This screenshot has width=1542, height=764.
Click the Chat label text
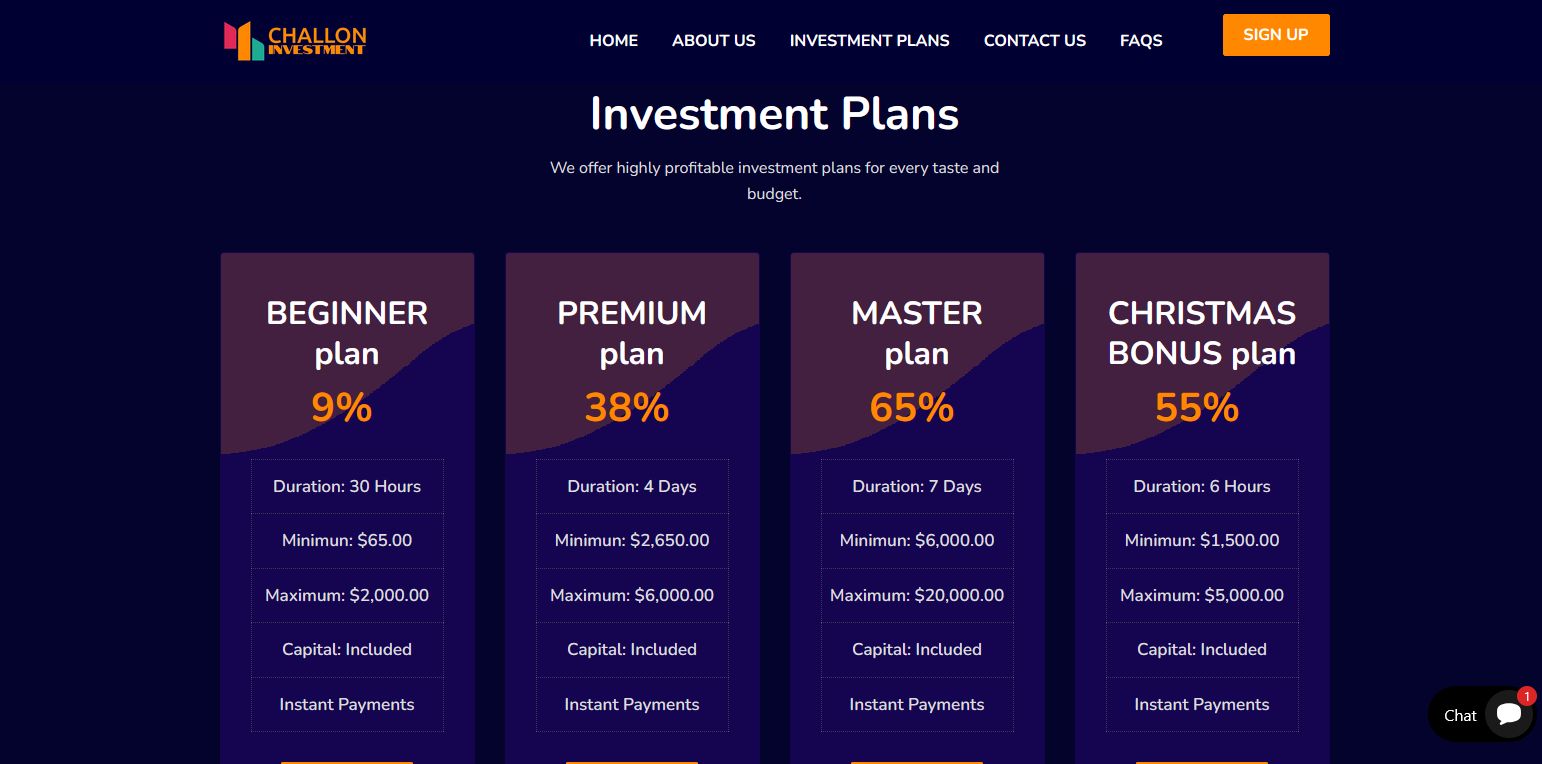point(1460,716)
